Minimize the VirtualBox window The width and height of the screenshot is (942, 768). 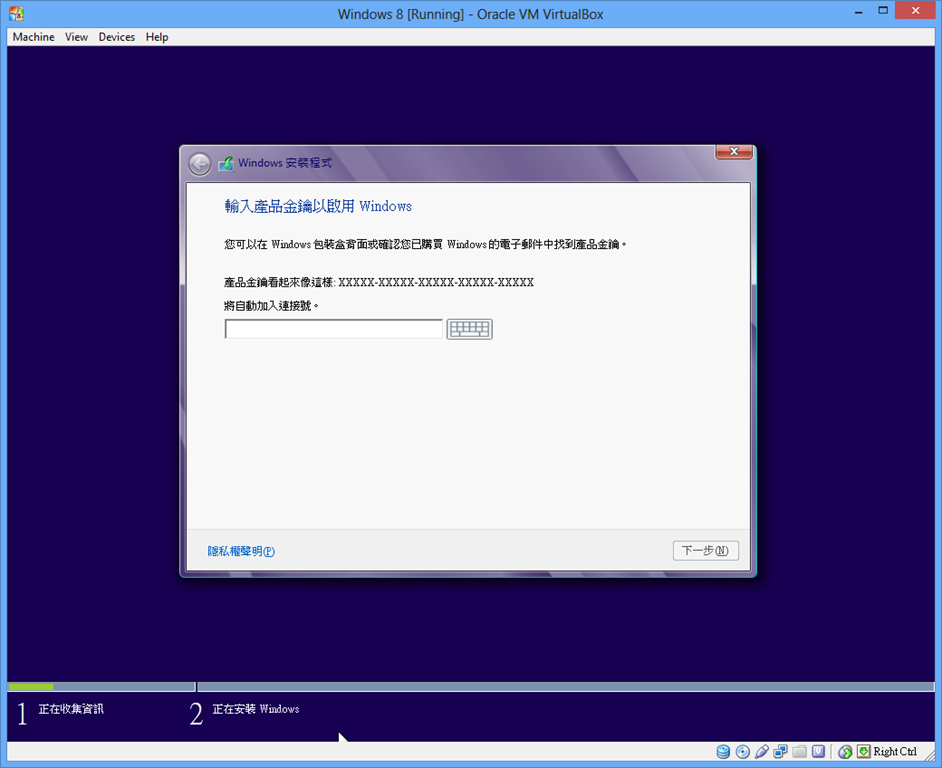coord(858,12)
